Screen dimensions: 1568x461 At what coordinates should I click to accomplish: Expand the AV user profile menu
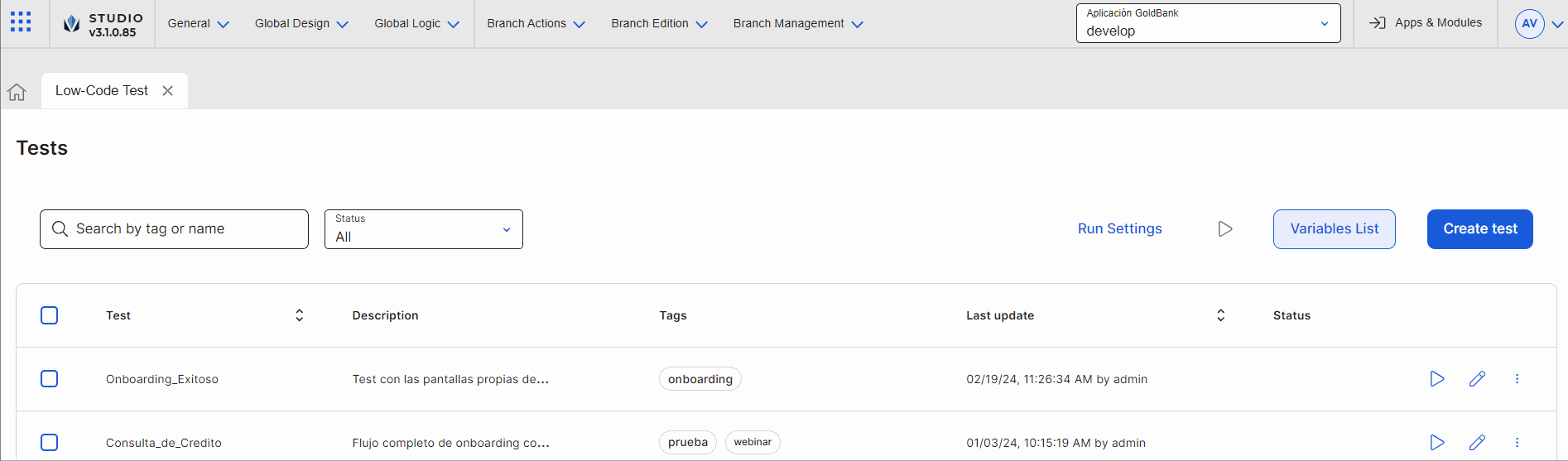tap(1538, 24)
